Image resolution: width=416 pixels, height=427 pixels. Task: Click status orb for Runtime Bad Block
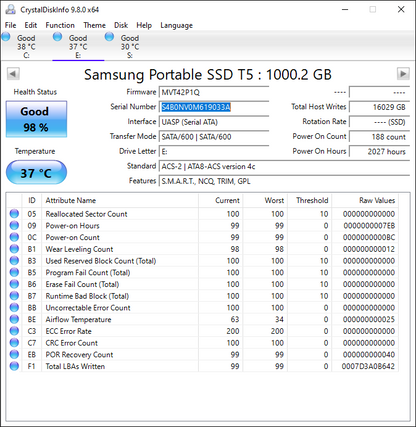click(14, 296)
